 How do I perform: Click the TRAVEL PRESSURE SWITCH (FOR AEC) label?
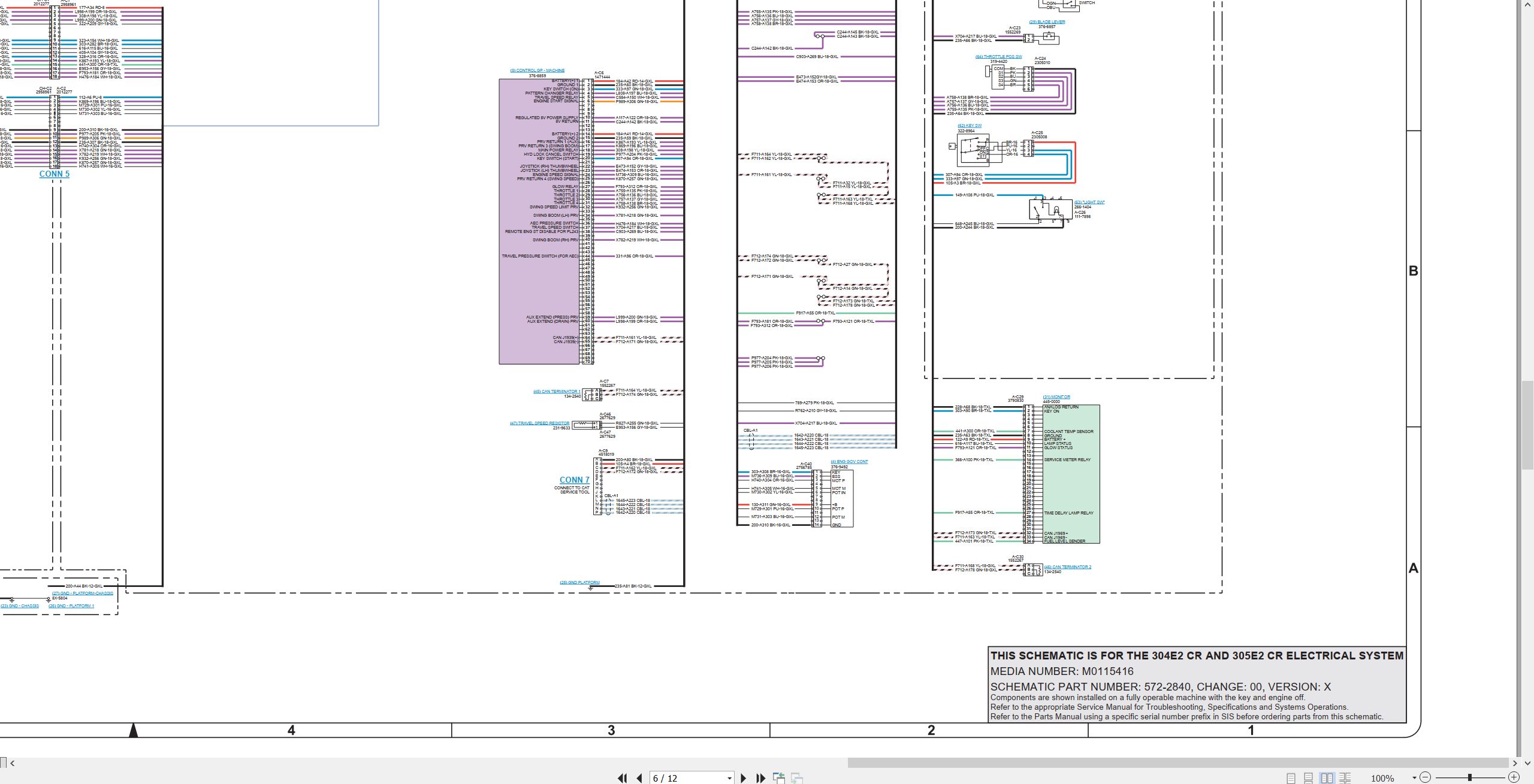click(x=540, y=256)
